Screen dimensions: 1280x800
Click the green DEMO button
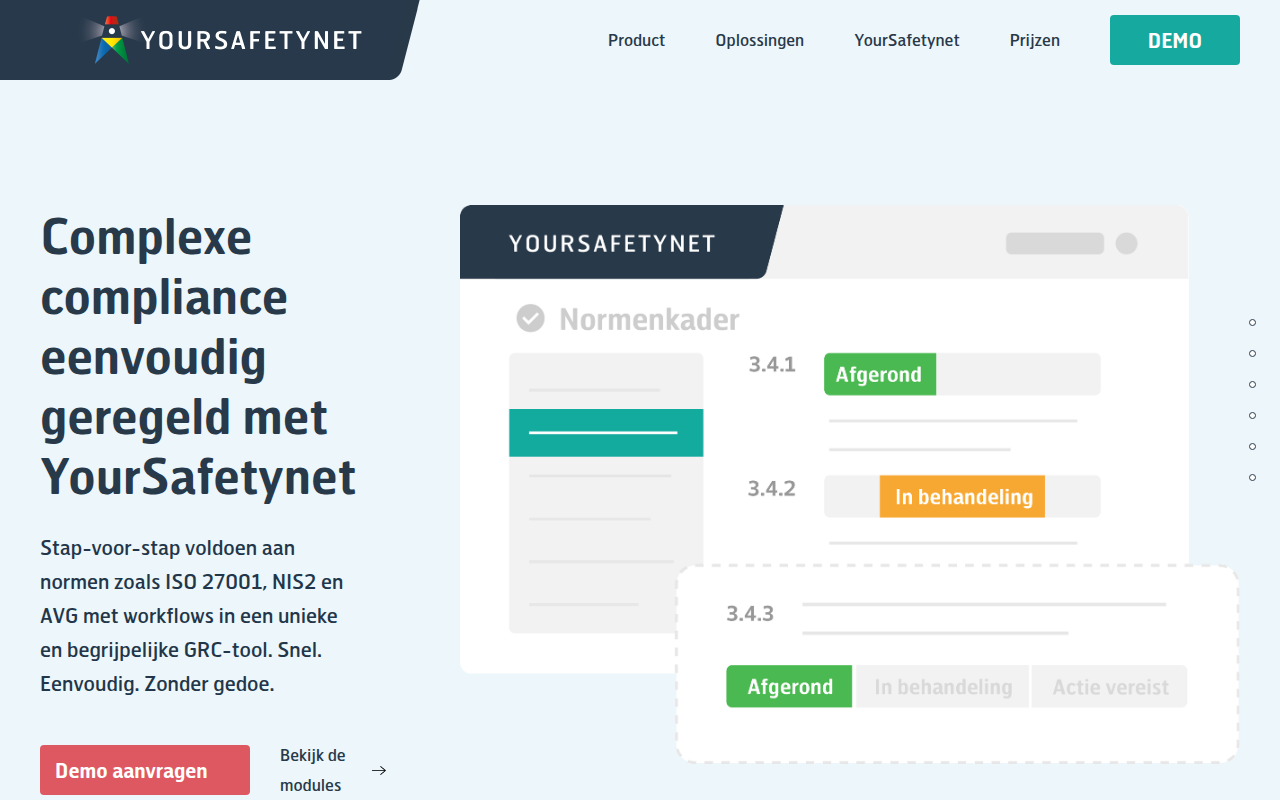[x=1175, y=40]
